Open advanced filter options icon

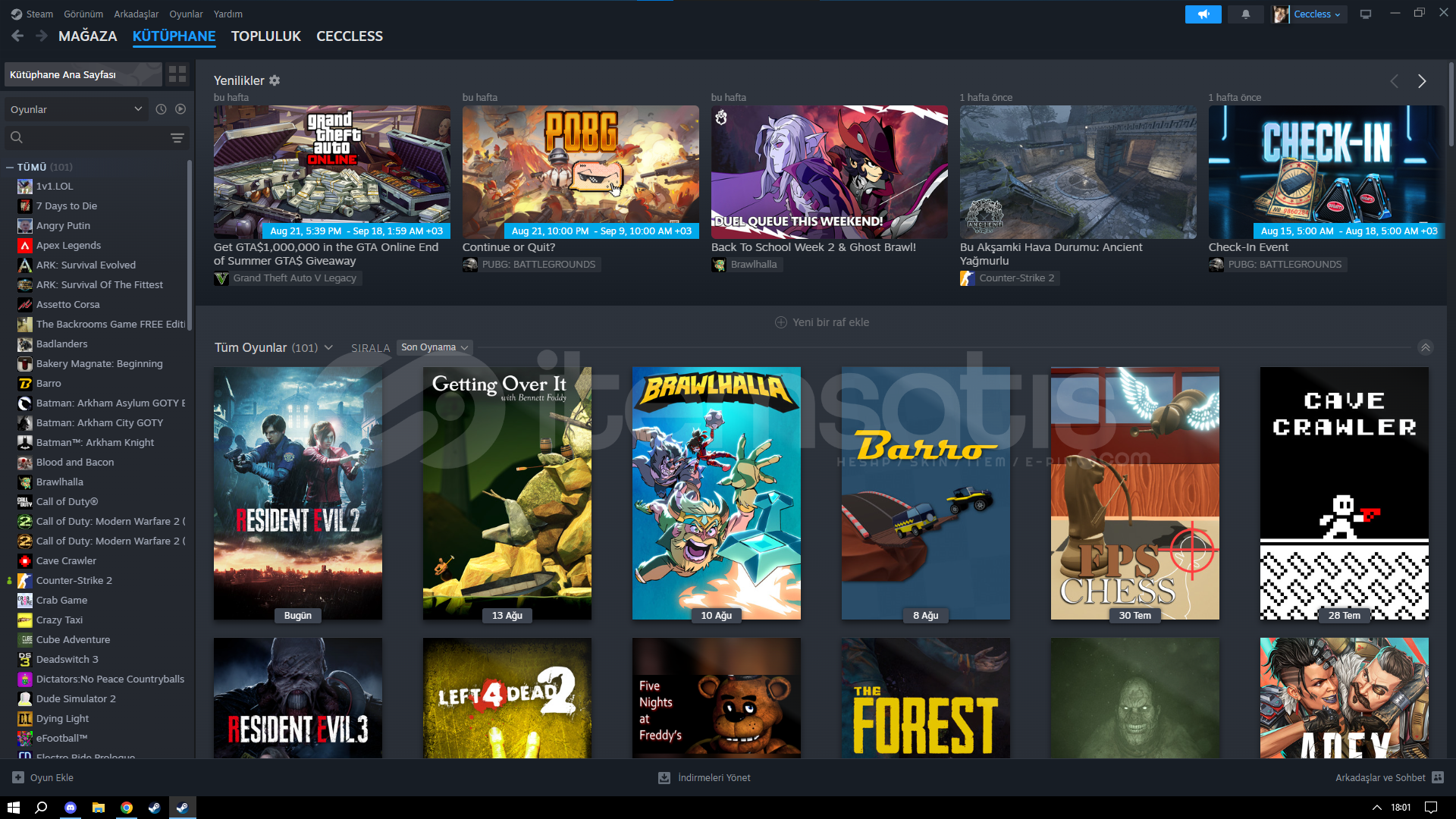[x=177, y=137]
